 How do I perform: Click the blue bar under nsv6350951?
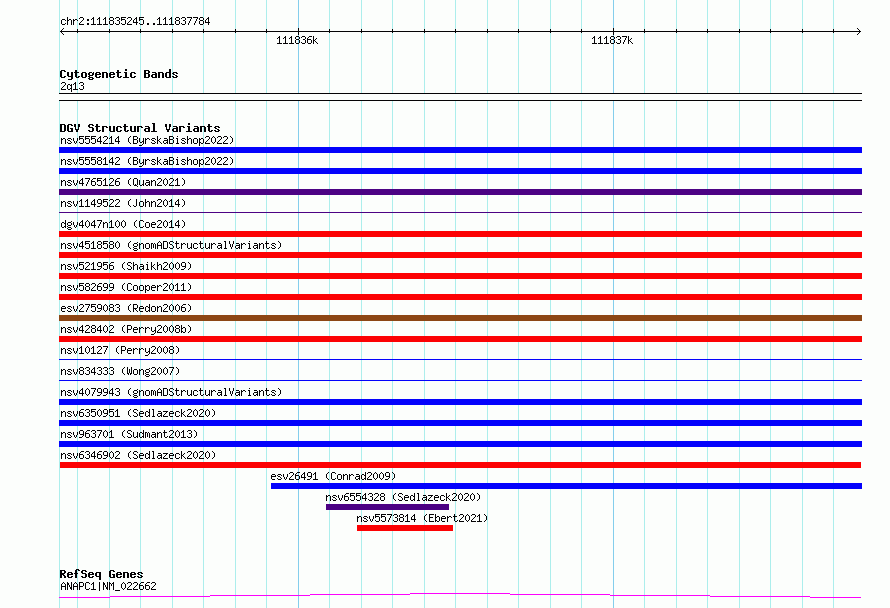pyautogui.click(x=460, y=423)
